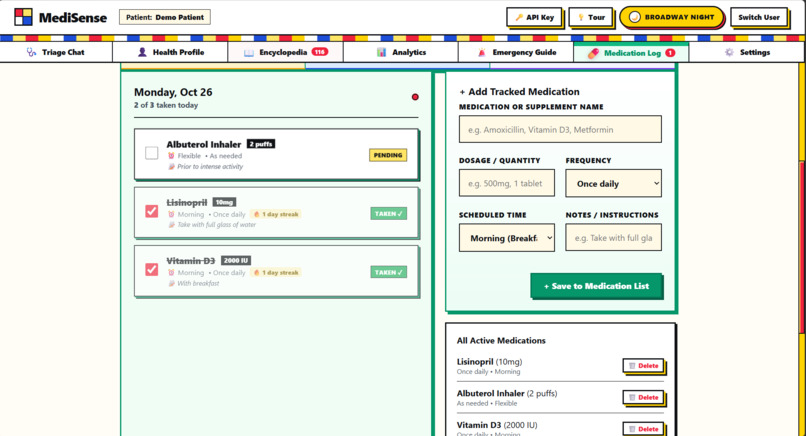Click the siren icon in Emergency Guide tab
The image size is (806, 436).
[x=482, y=52]
